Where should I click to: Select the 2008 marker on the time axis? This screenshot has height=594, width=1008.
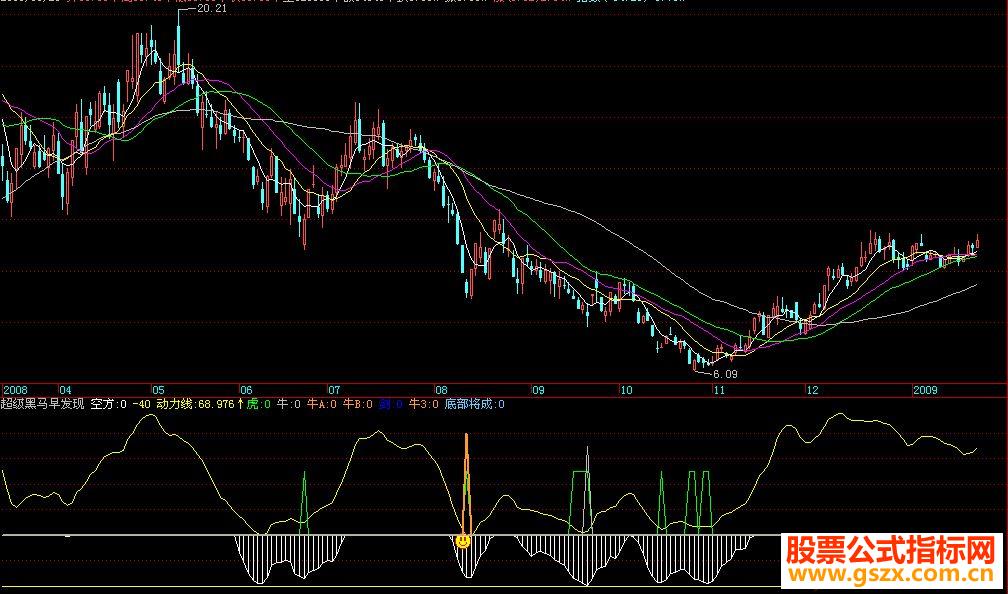[15, 390]
